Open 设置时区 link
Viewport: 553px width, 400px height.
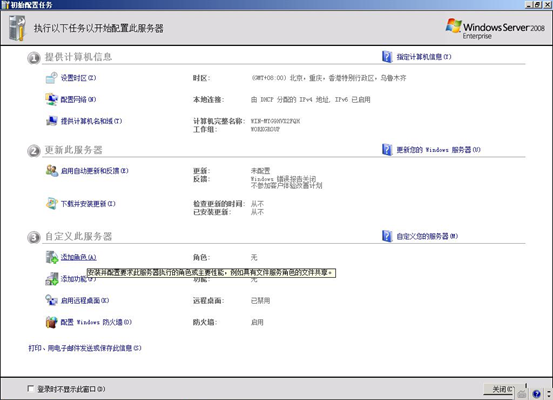point(78,78)
